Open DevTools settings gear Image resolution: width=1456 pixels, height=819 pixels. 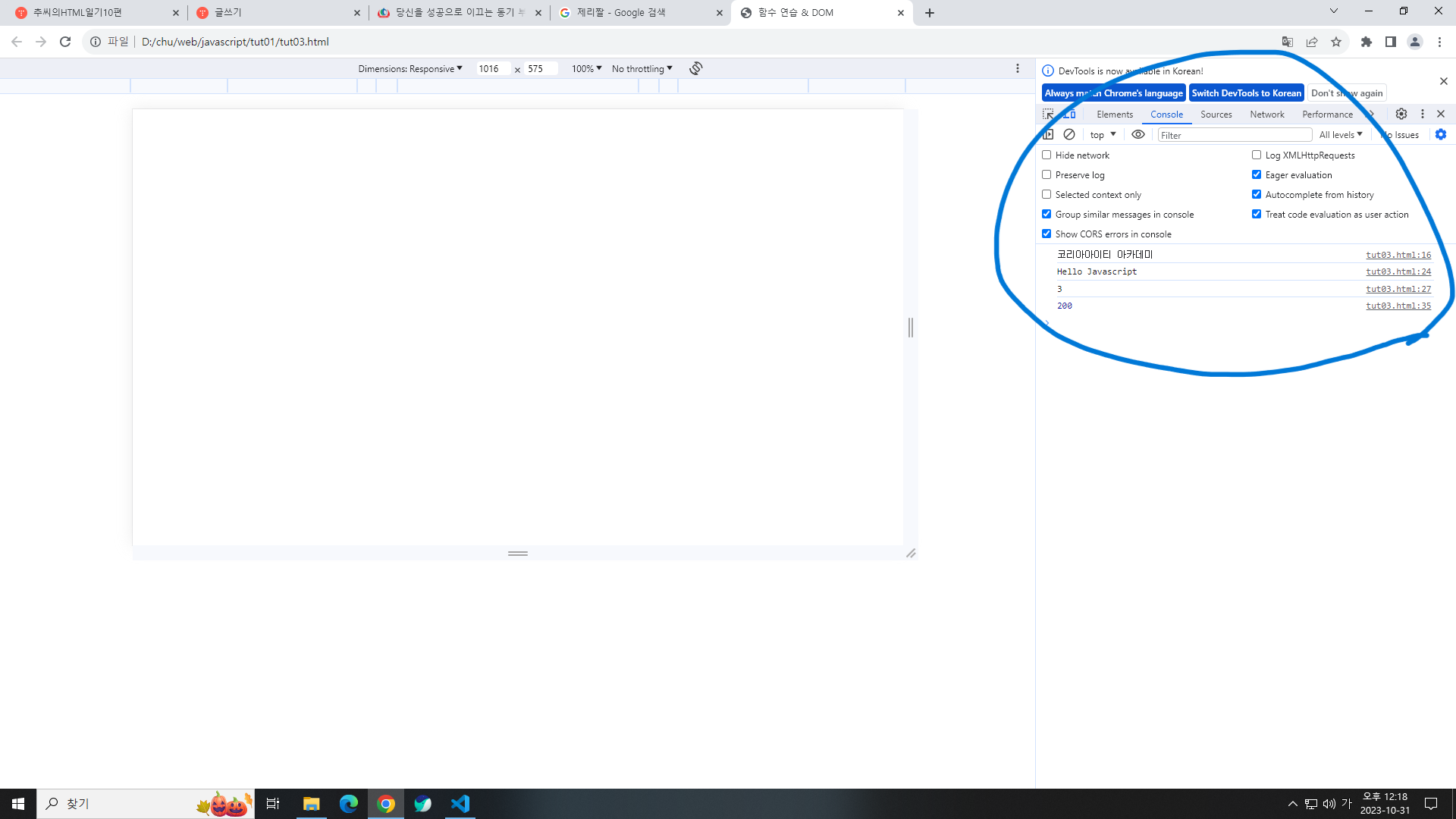point(1401,114)
